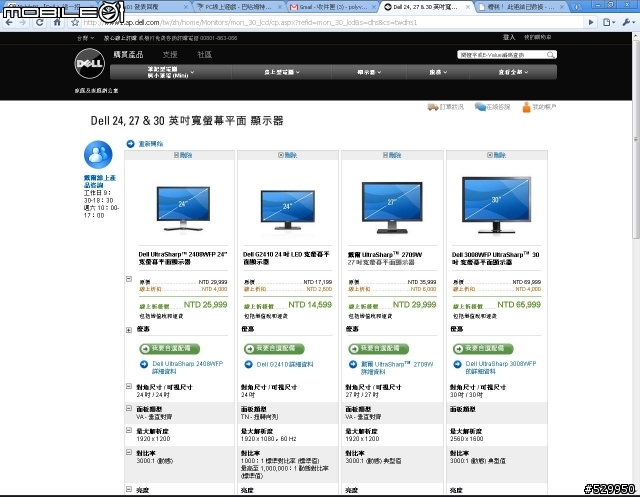Image resolution: width=640 pixels, height=497 pixels.
Task: Open the 社區 community navigation item
Action: pyautogui.click(x=204, y=54)
